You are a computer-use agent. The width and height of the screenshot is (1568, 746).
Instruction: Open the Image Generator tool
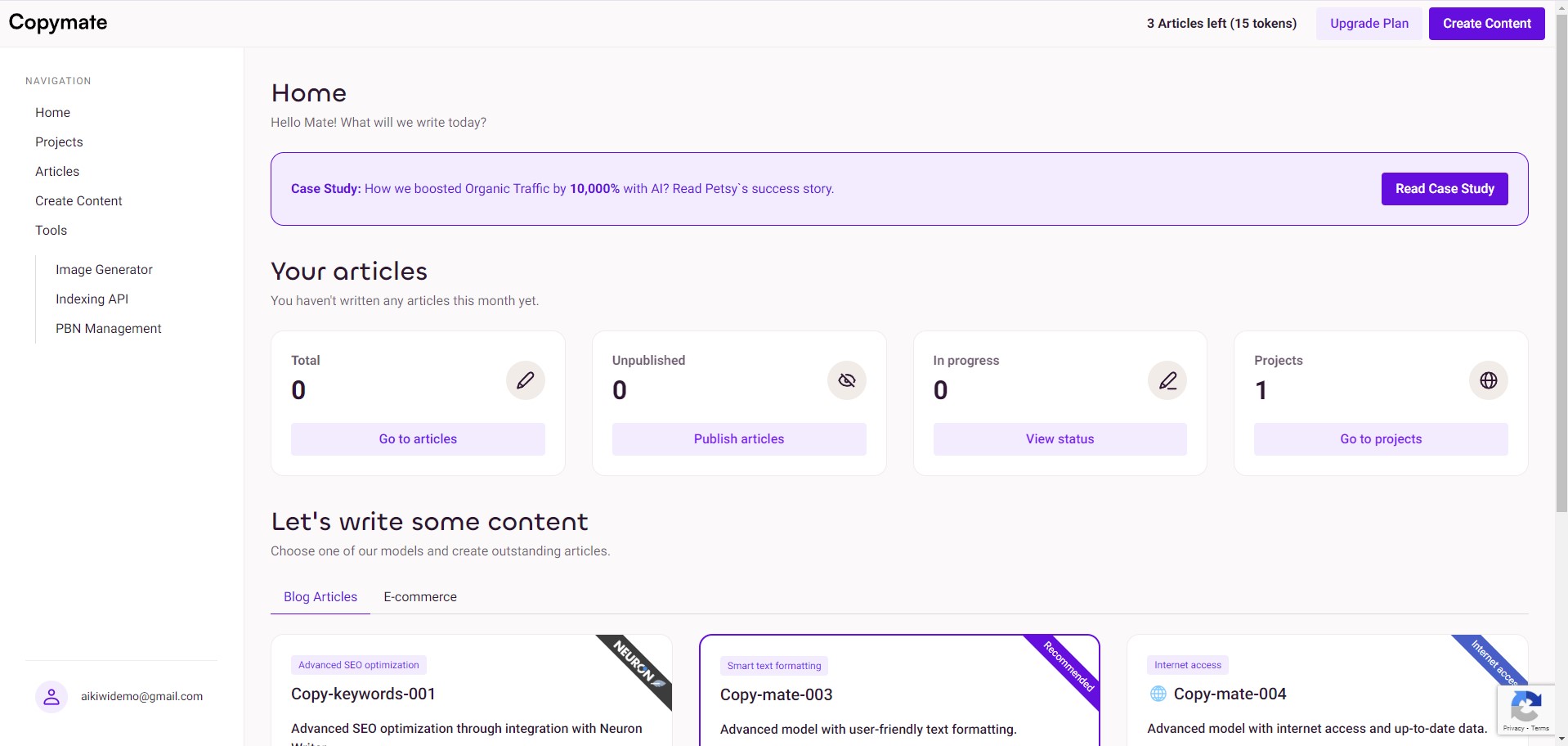coord(104,269)
